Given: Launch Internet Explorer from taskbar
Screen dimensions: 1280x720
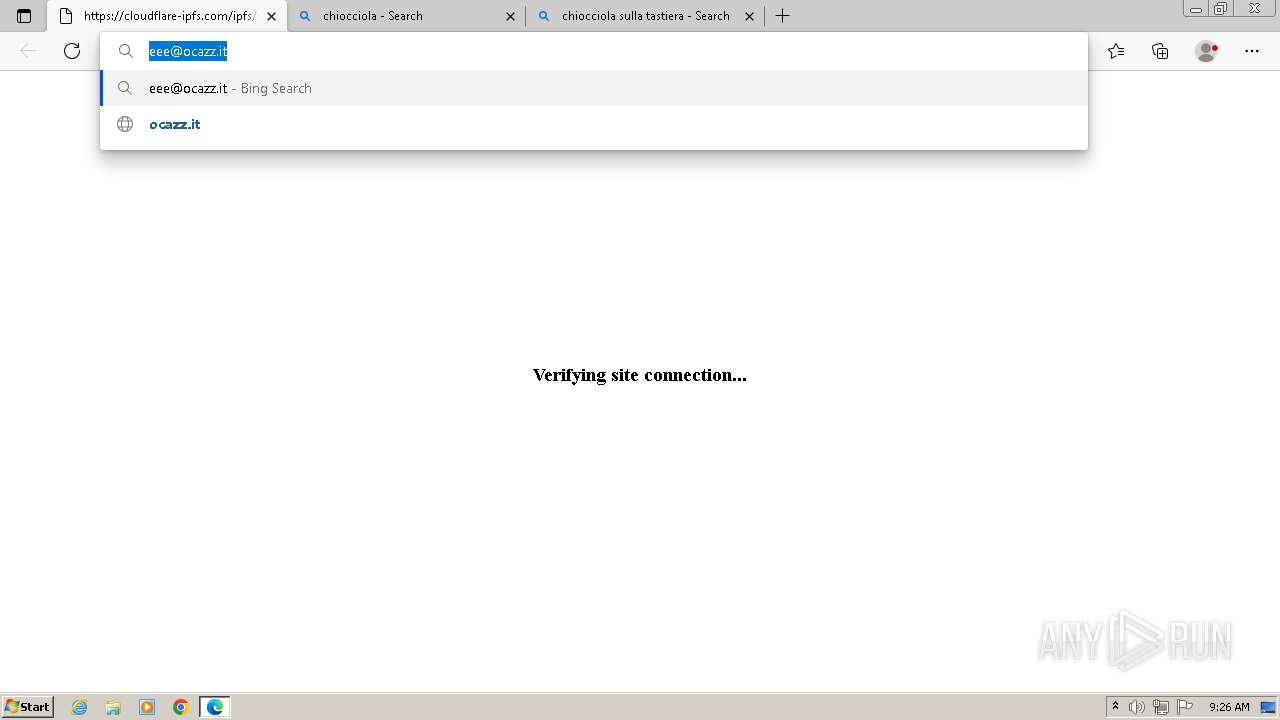Looking at the screenshot, I should pos(80,707).
